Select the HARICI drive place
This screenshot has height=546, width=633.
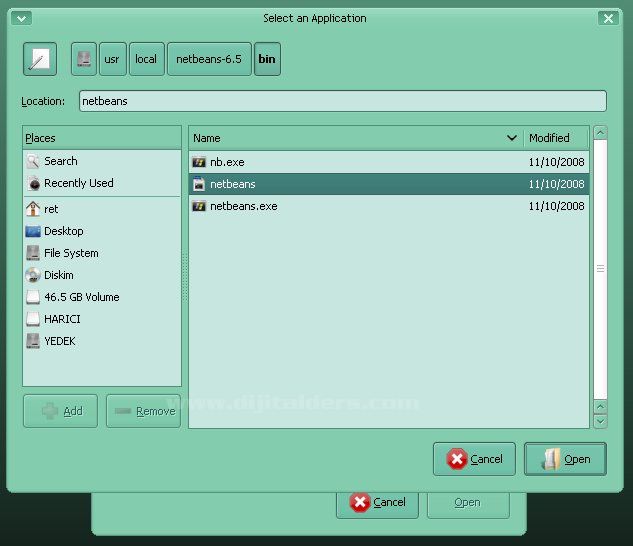[x=102, y=319]
